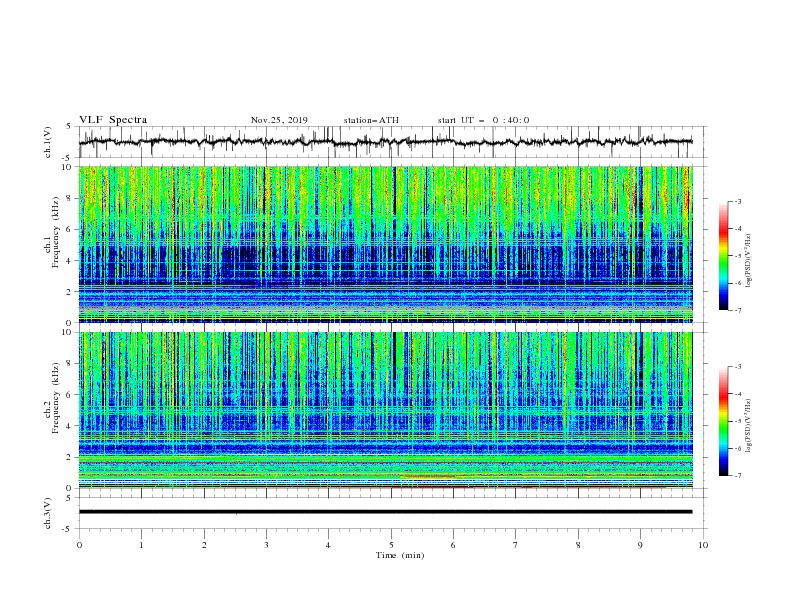792x612 pixels.
Task: Click the "-7" tick on lower color bar
Action: coord(737,476)
